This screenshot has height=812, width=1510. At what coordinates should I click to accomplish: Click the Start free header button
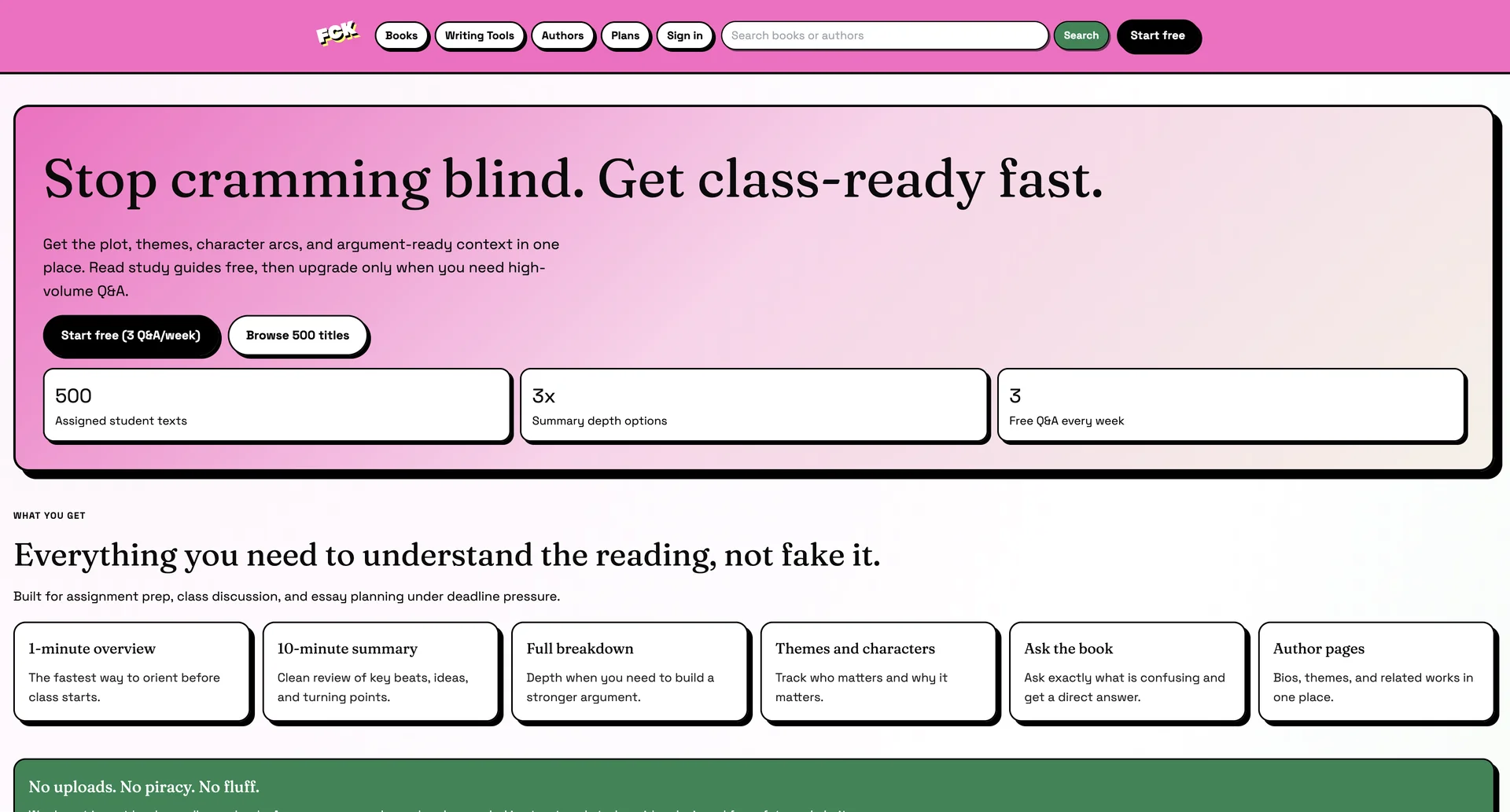coord(1158,35)
